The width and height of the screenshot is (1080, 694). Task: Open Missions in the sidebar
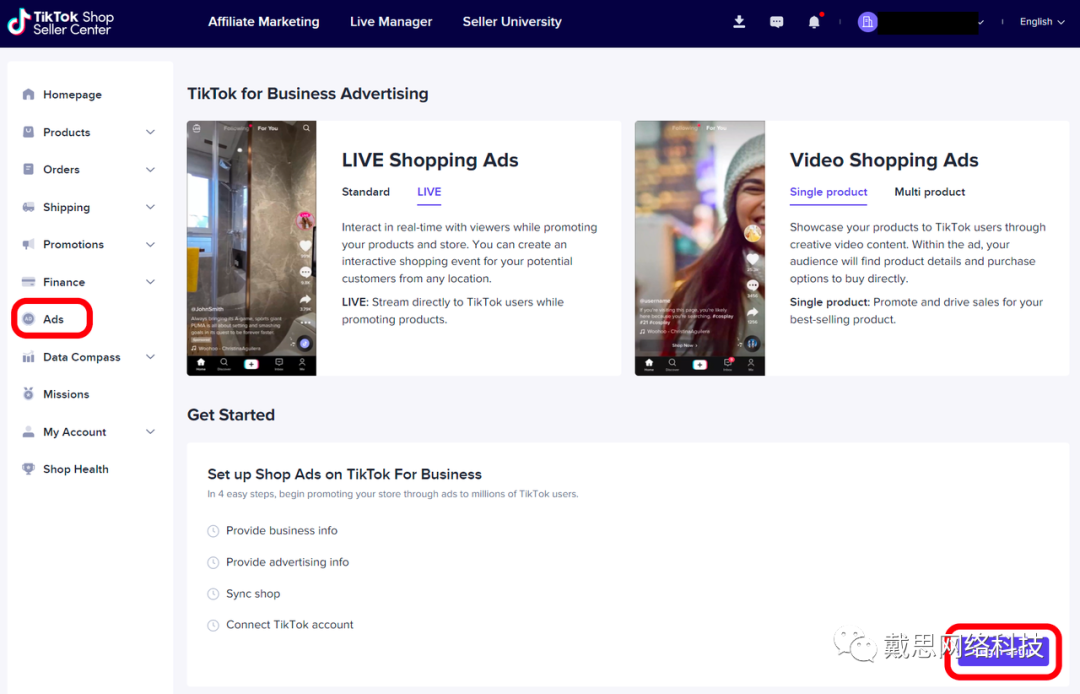pos(66,394)
